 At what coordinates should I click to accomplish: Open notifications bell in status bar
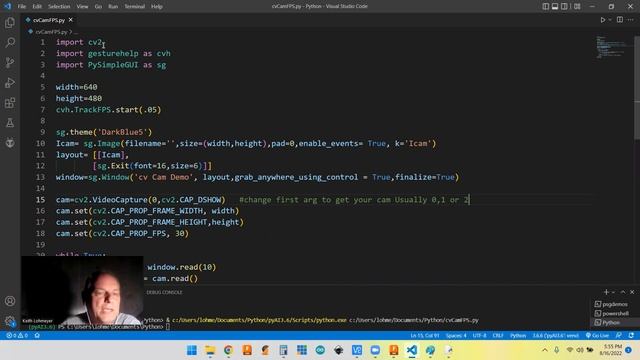tap(631, 336)
